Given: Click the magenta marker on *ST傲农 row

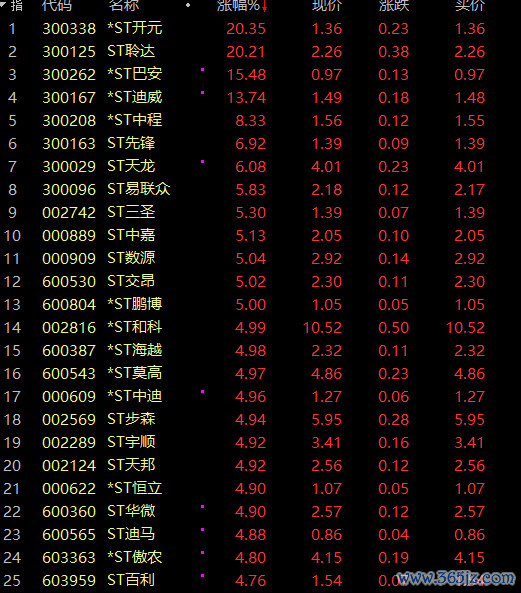Looking at the screenshot, I should pyautogui.click(x=203, y=553).
